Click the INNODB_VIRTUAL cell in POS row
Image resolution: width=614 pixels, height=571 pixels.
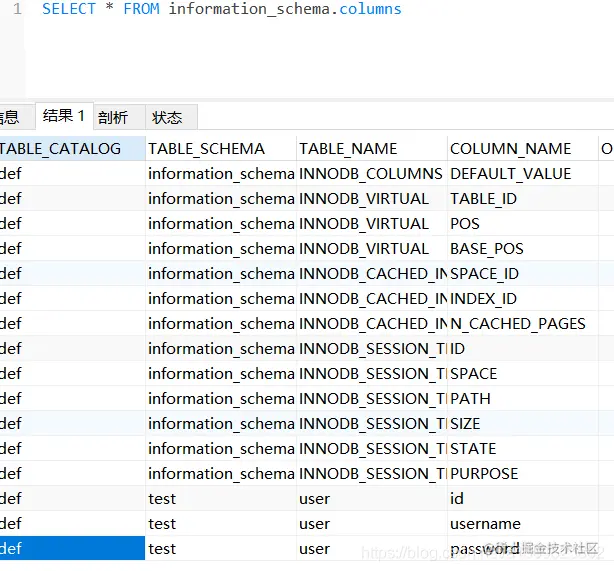[372, 224]
